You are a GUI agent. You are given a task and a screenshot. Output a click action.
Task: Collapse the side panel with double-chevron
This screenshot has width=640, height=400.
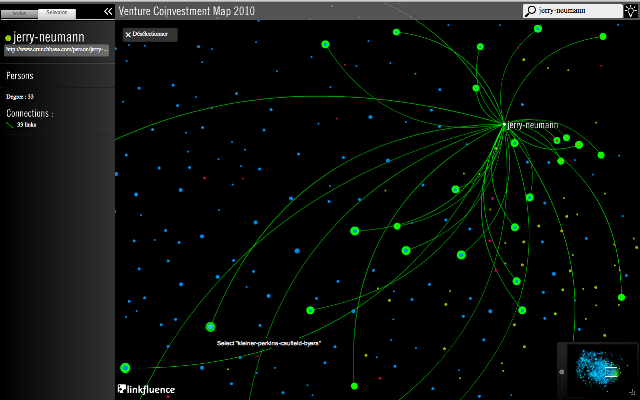click(x=108, y=11)
